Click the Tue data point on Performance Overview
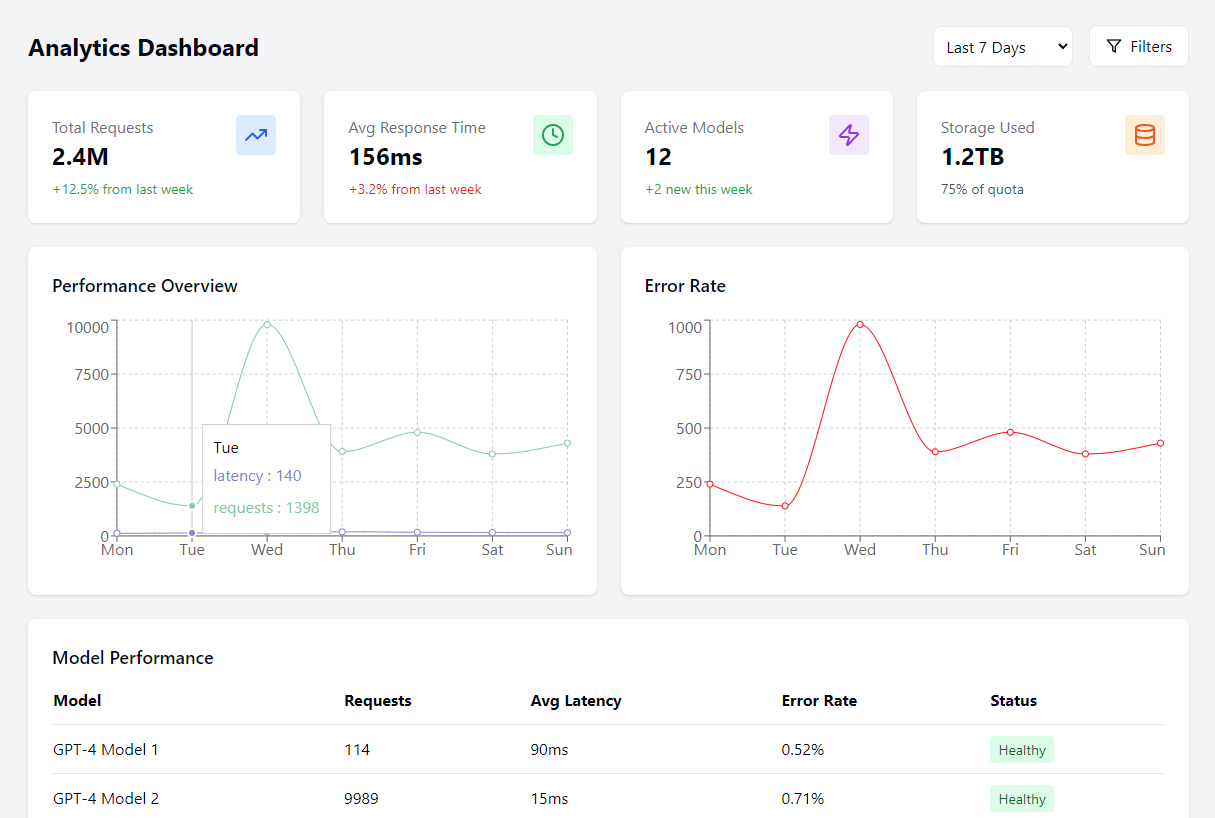 point(191,506)
